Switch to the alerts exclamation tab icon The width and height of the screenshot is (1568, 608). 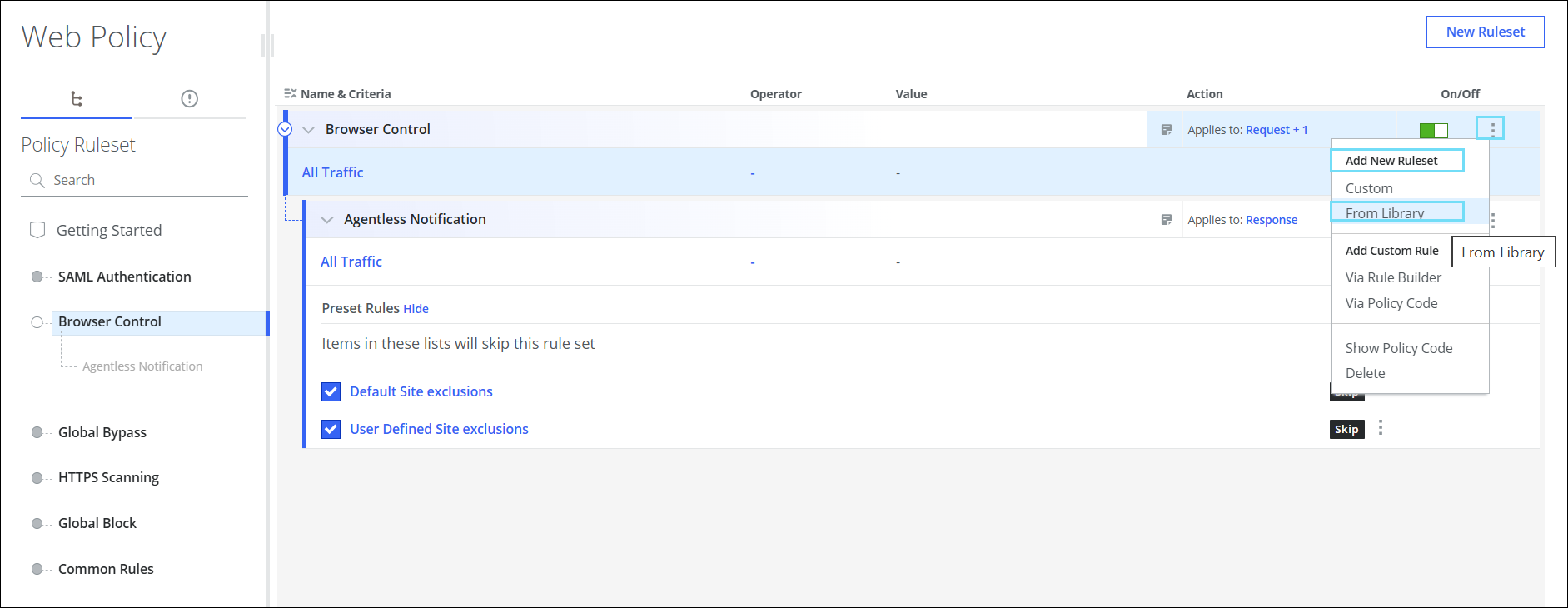coord(189,99)
